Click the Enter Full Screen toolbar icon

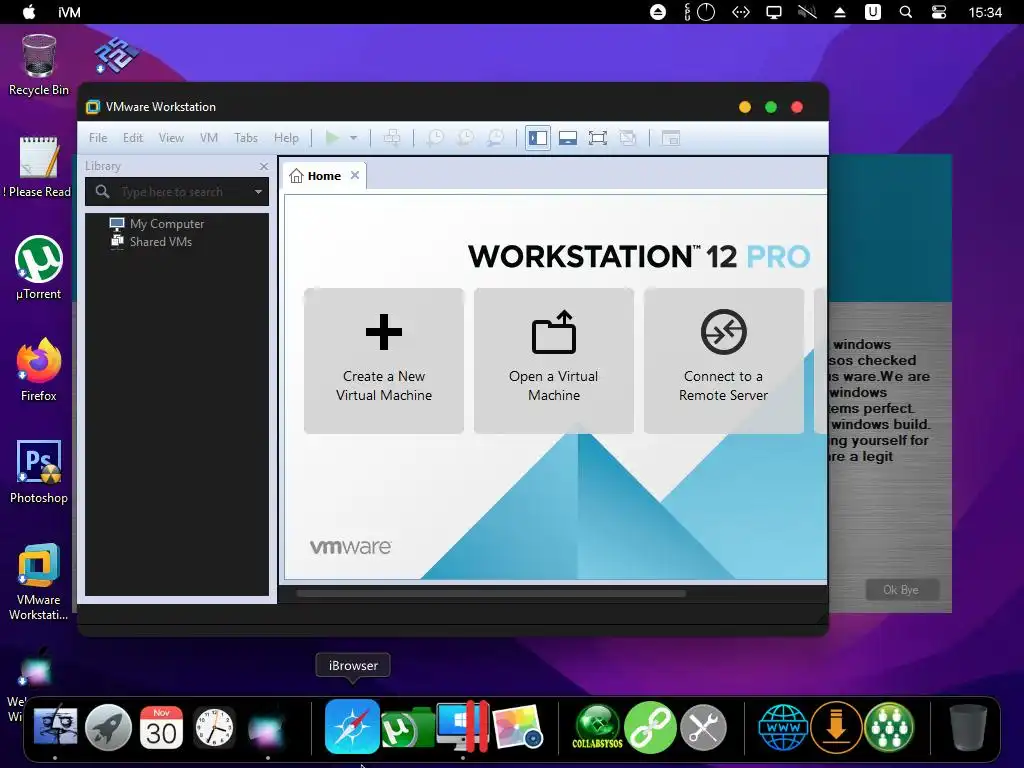coord(598,138)
